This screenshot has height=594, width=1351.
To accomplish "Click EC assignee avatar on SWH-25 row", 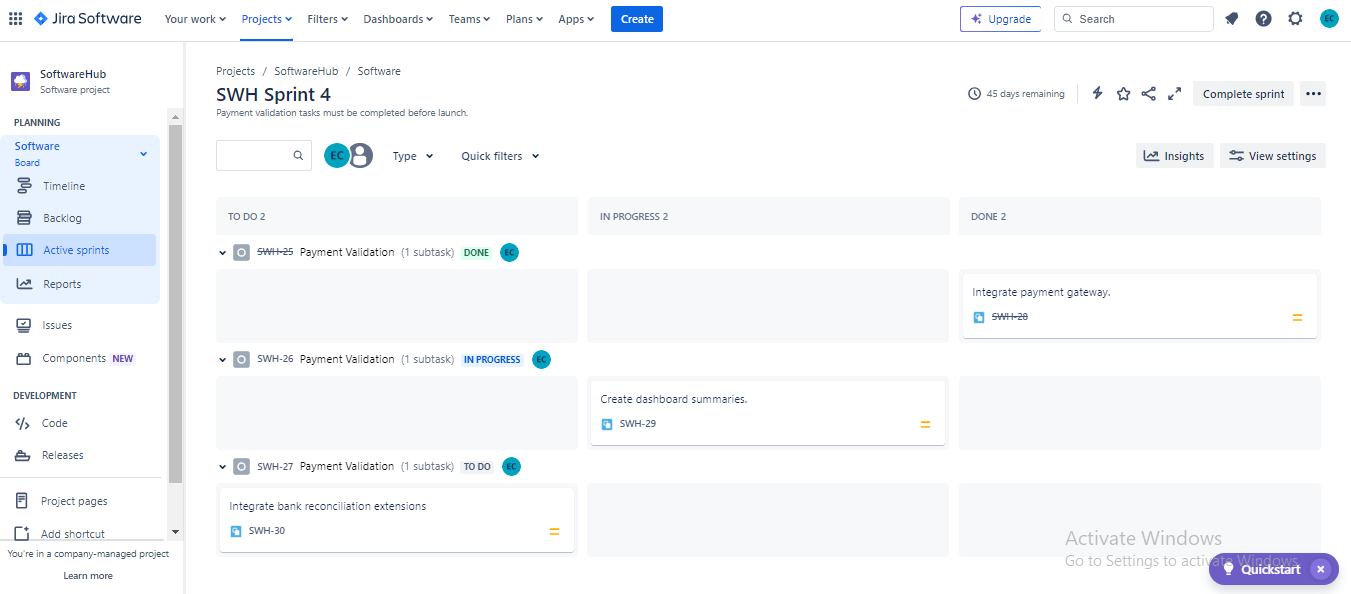I will 509,252.
